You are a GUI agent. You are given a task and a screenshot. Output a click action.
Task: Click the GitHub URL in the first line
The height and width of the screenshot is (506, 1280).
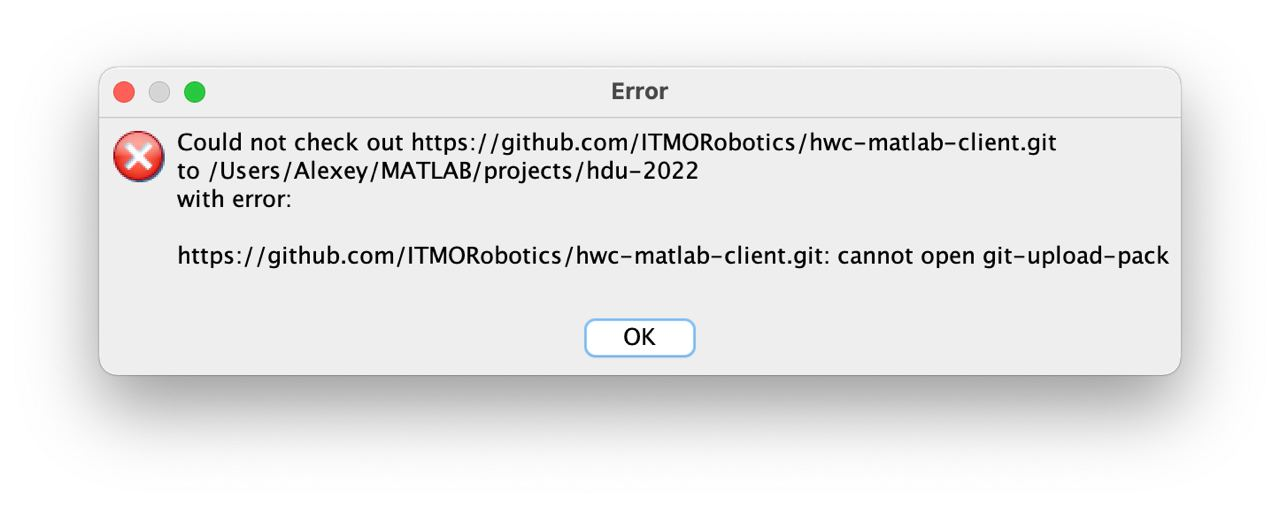[x=733, y=143]
